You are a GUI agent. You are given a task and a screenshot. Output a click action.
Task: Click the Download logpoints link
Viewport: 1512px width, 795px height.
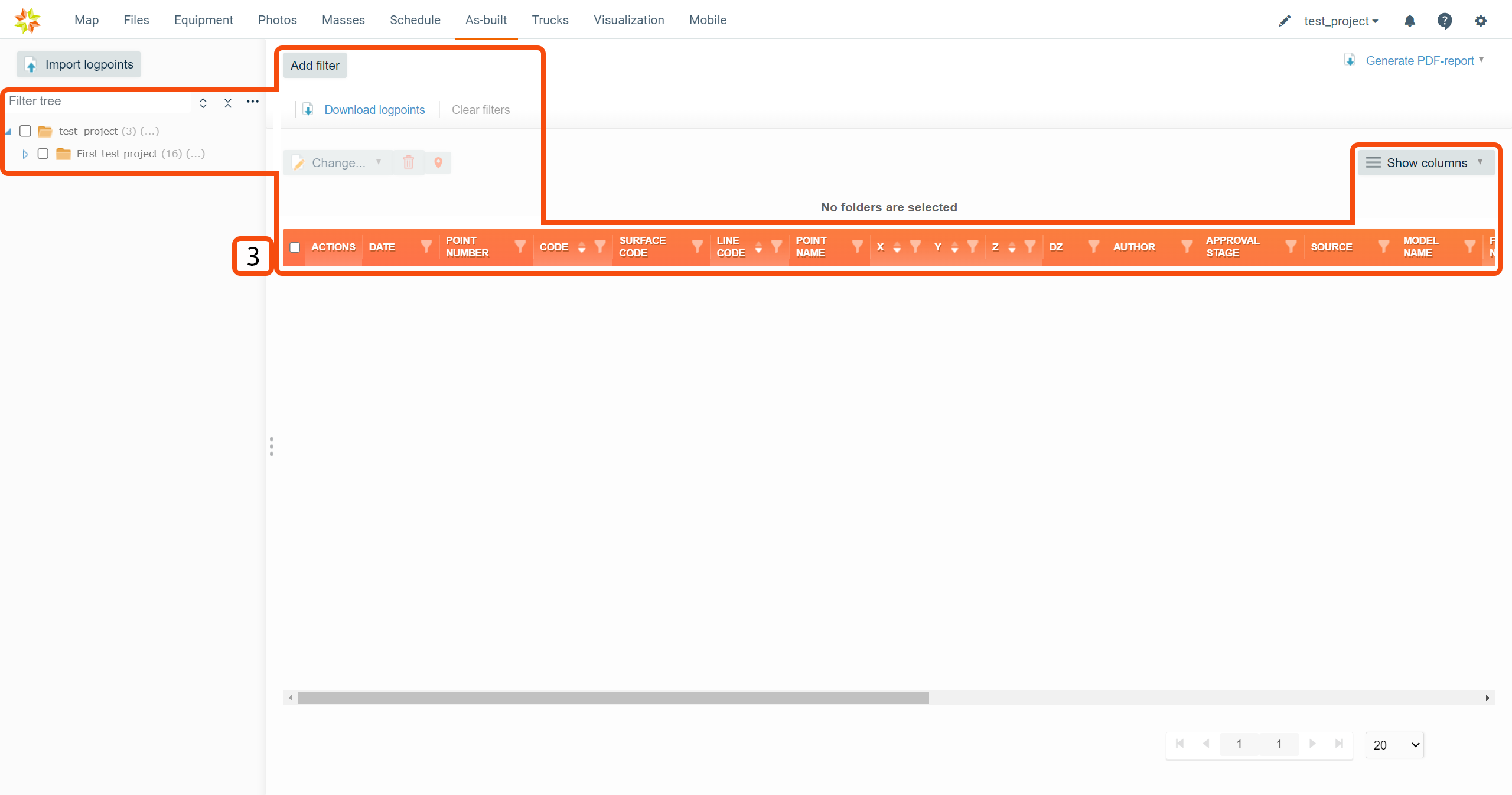click(374, 110)
